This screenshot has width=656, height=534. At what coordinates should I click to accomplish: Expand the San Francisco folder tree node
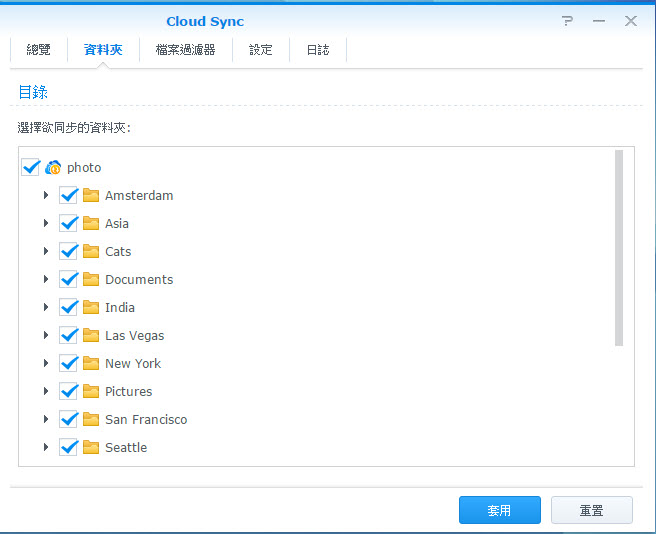coord(46,419)
